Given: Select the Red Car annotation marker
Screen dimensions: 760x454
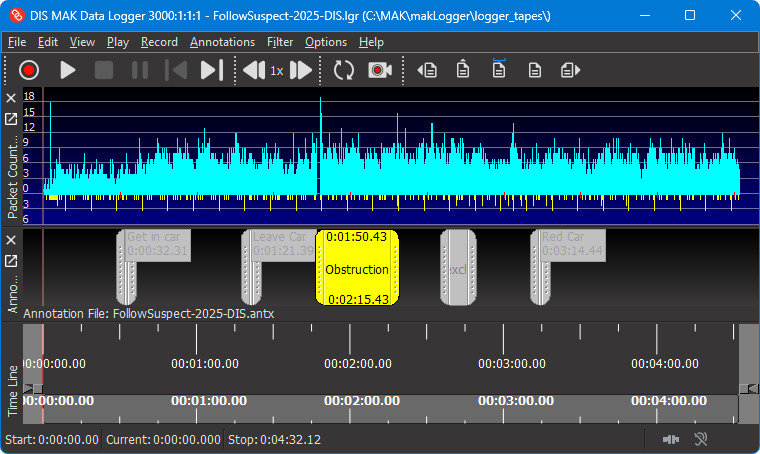Looking at the screenshot, I should (541, 268).
